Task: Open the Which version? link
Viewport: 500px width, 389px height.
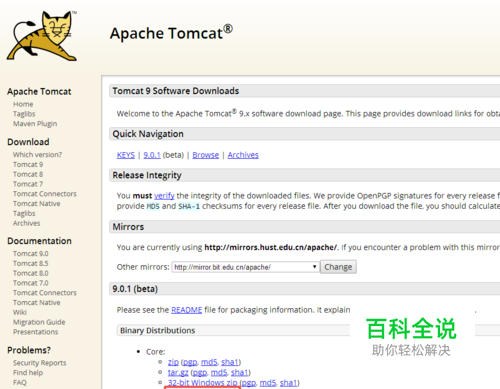Action: pos(37,155)
